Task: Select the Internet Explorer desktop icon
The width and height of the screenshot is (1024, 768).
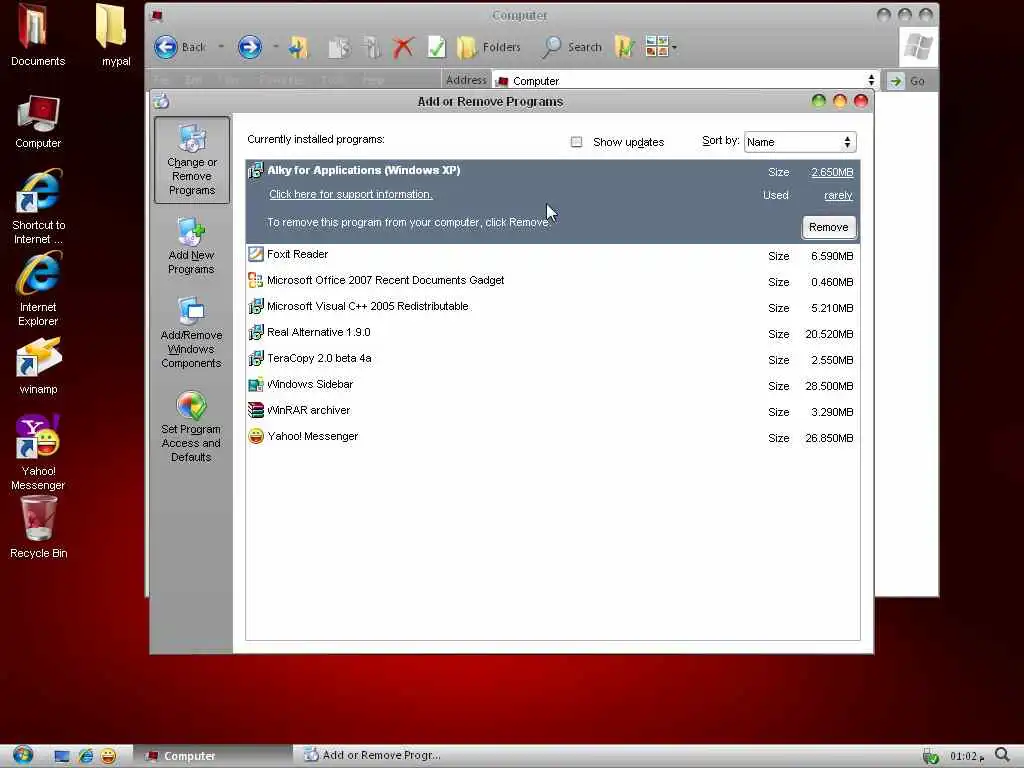Action: 38,289
